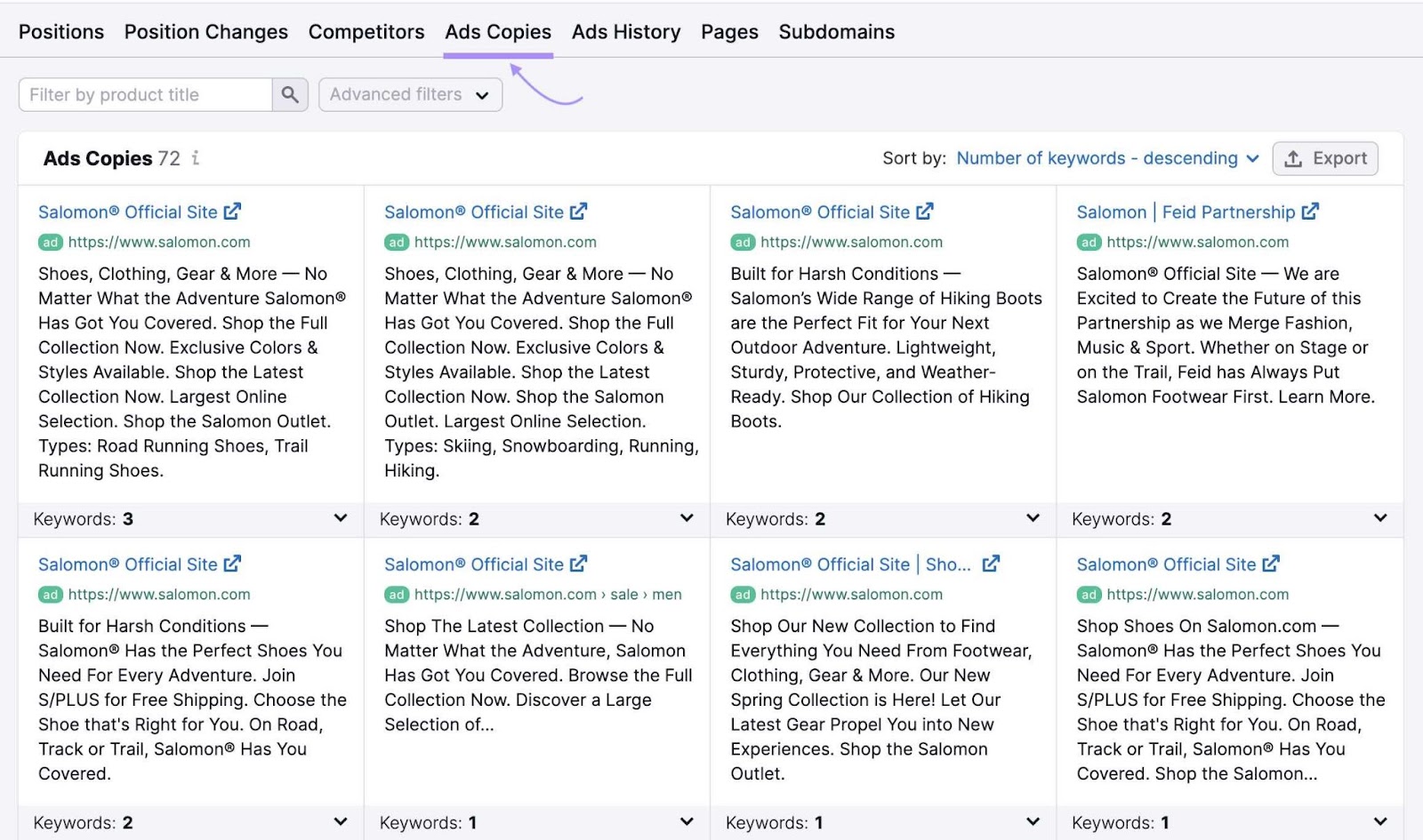1423x840 pixels.
Task: Switch to the Positions tab
Action: pos(60,32)
